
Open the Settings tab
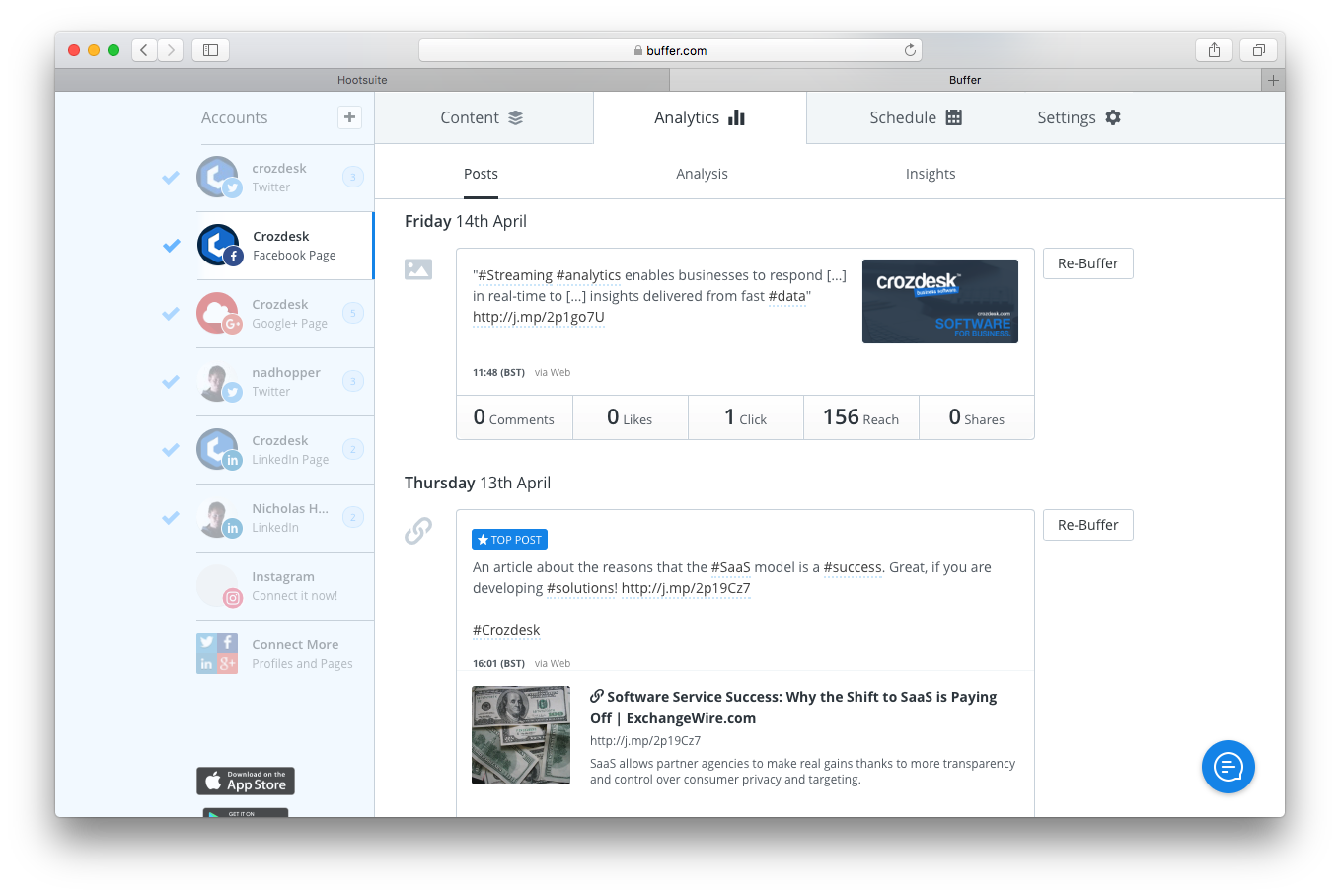click(x=1079, y=117)
